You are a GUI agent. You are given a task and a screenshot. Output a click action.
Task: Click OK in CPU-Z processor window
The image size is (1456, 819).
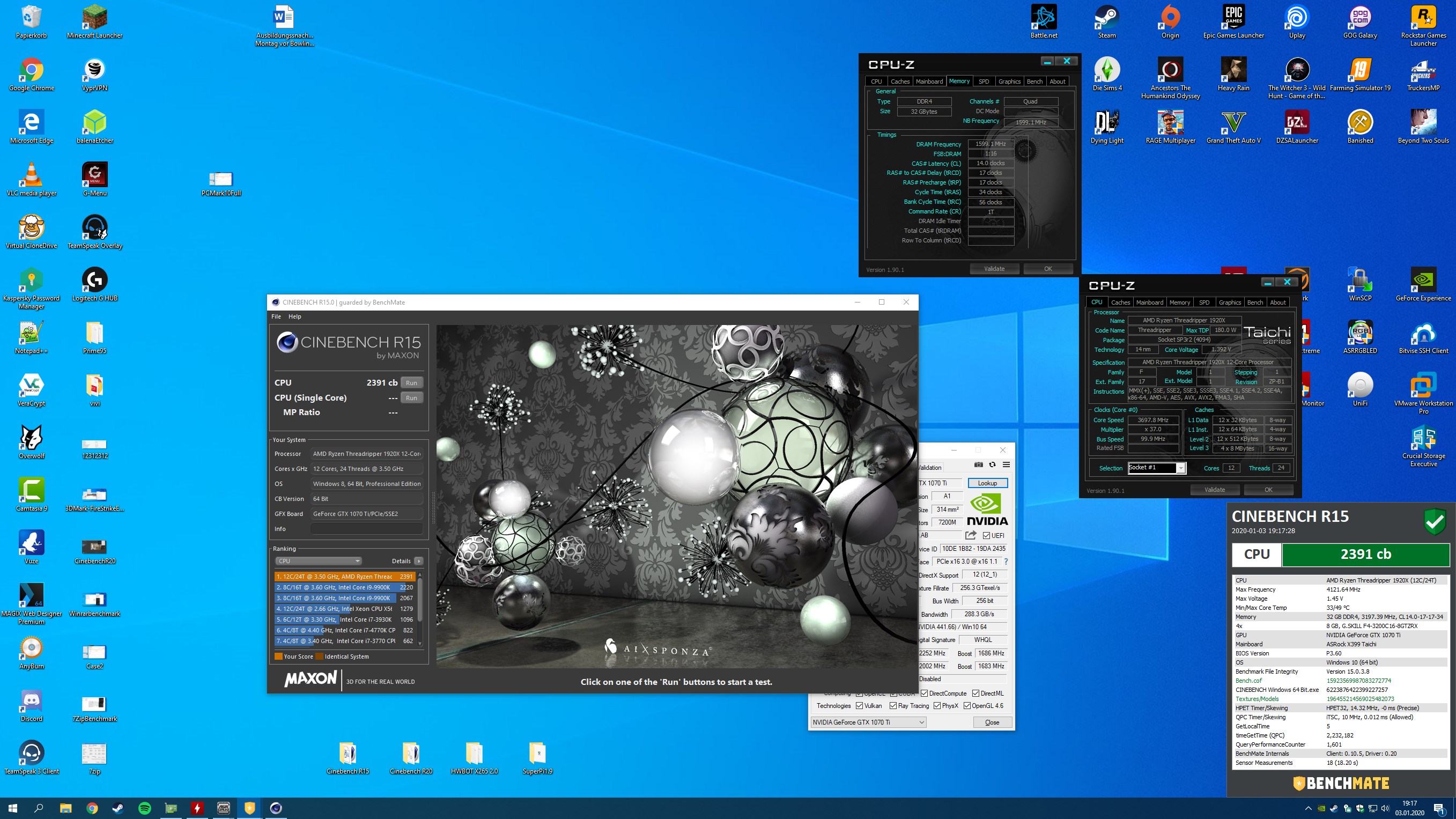(1268, 490)
